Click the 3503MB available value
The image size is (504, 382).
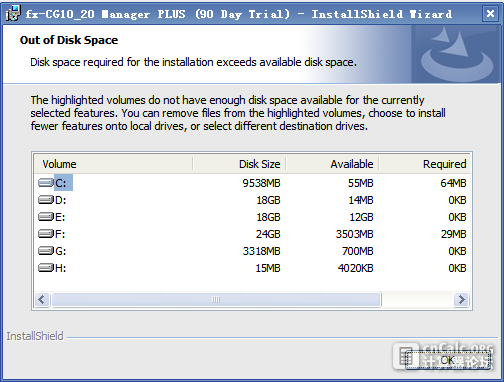354,234
